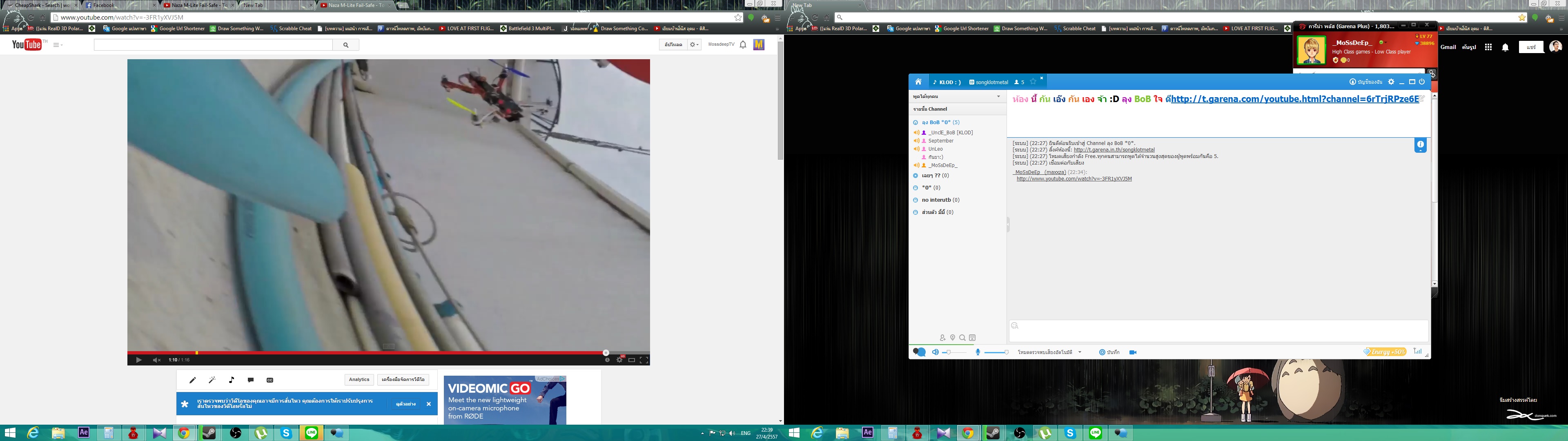The width and height of the screenshot is (1568, 441).
Task: Open the video enhancements magic wand
Action: 212,380
